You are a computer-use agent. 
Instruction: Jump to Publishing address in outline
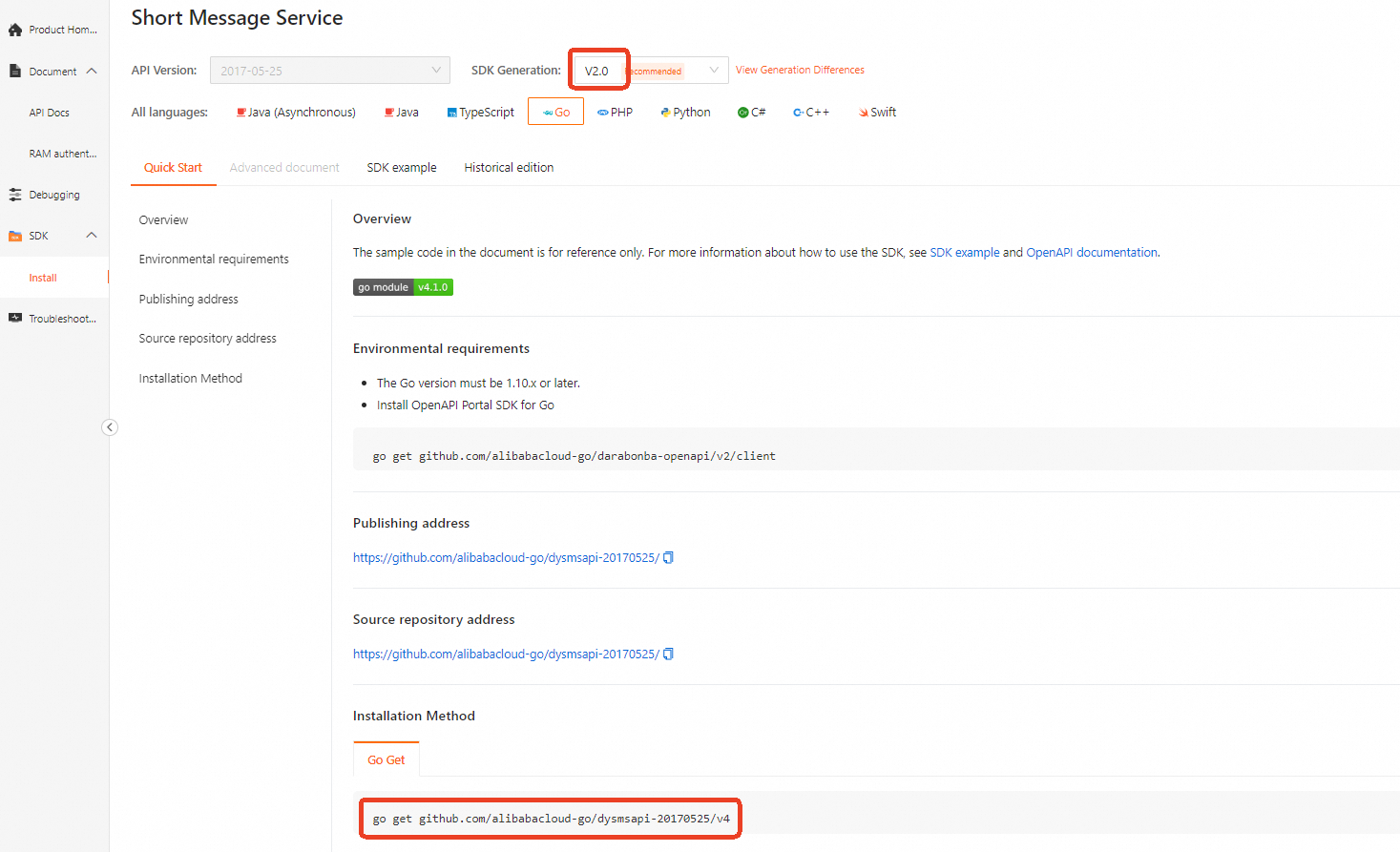[x=189, y=300]
